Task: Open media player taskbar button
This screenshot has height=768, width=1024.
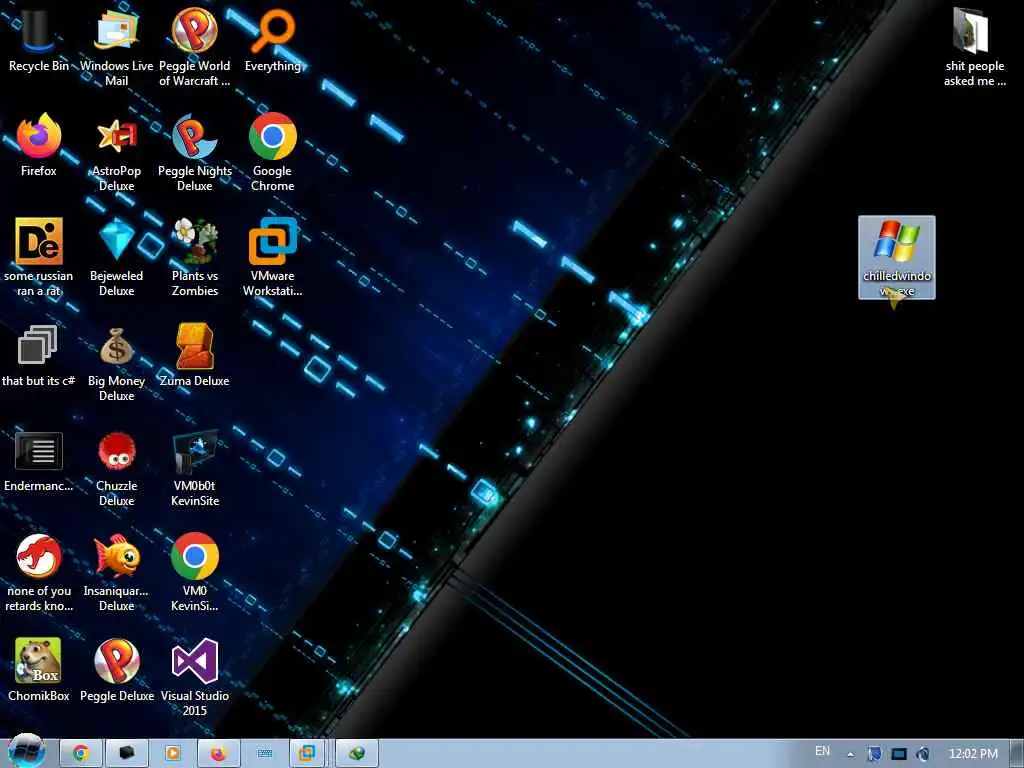Action: pos(172,754)
